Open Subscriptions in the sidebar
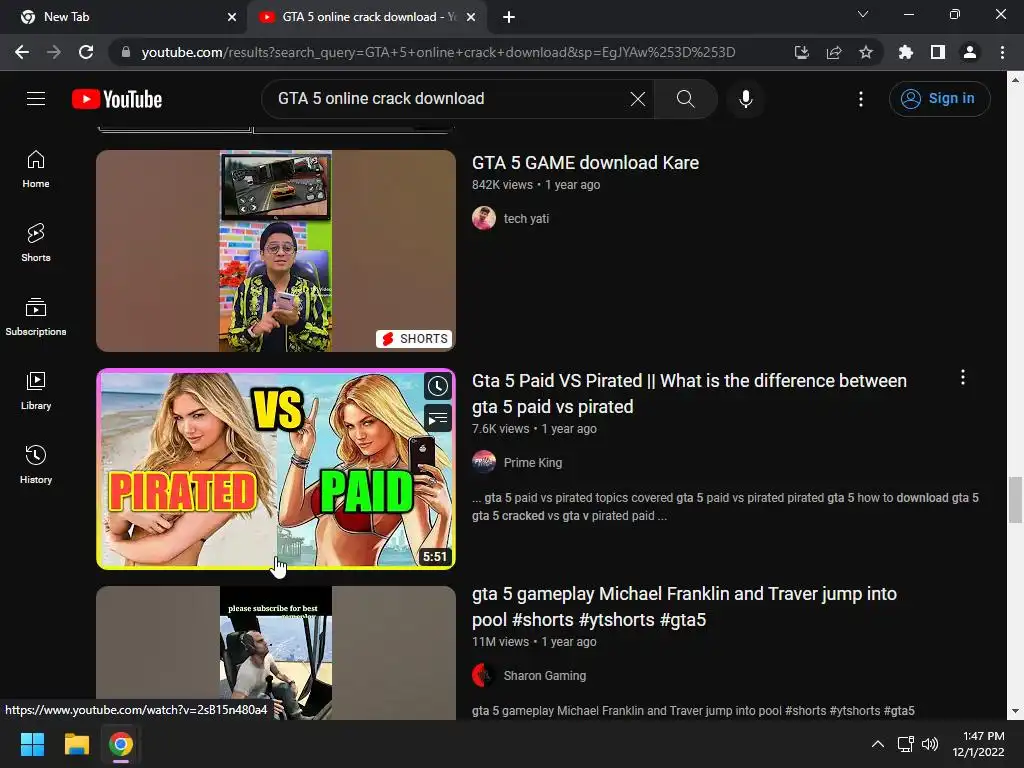 click(36, 317)
